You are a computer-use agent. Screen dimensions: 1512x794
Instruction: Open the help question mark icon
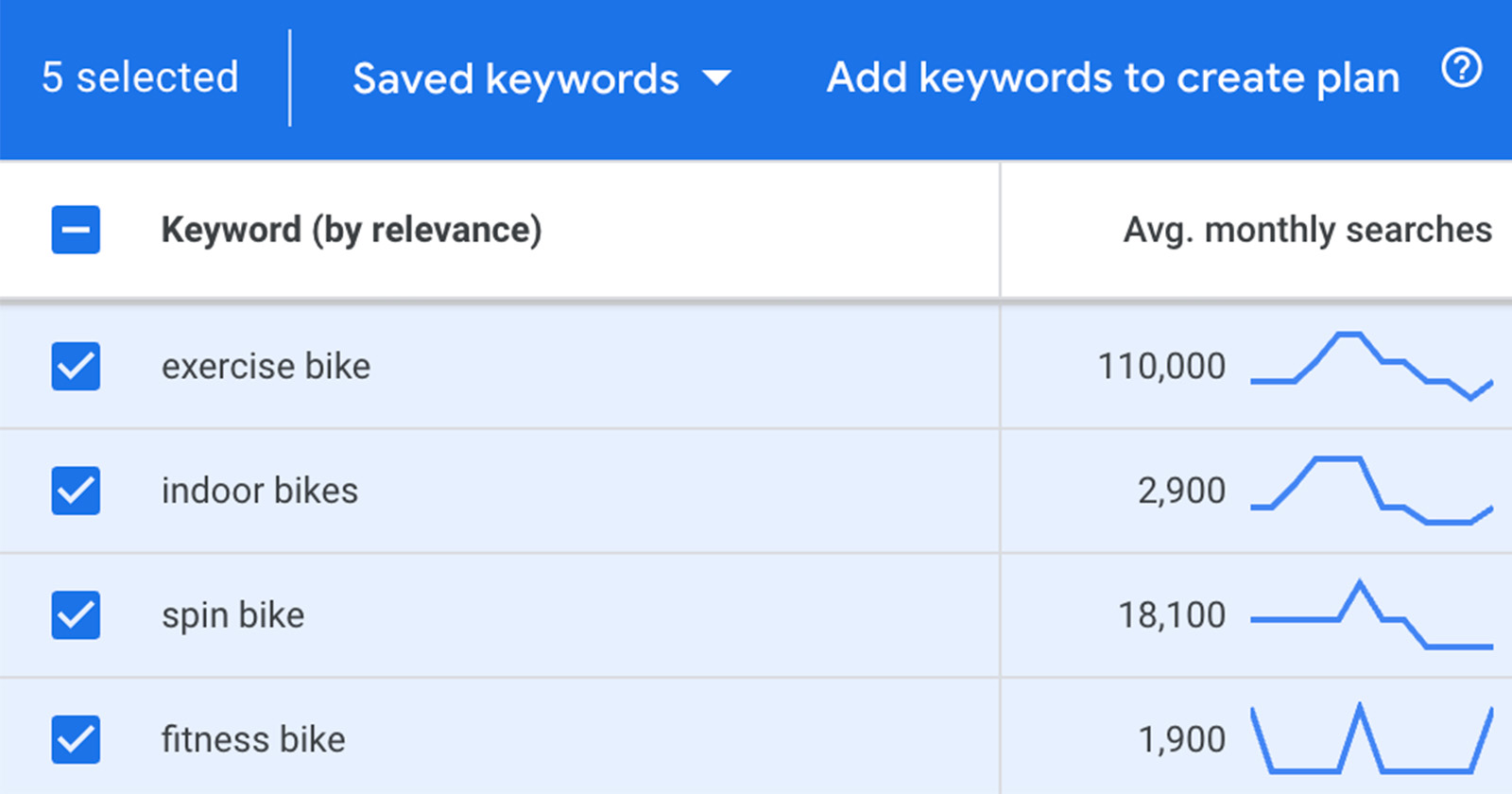[1461, 68]
